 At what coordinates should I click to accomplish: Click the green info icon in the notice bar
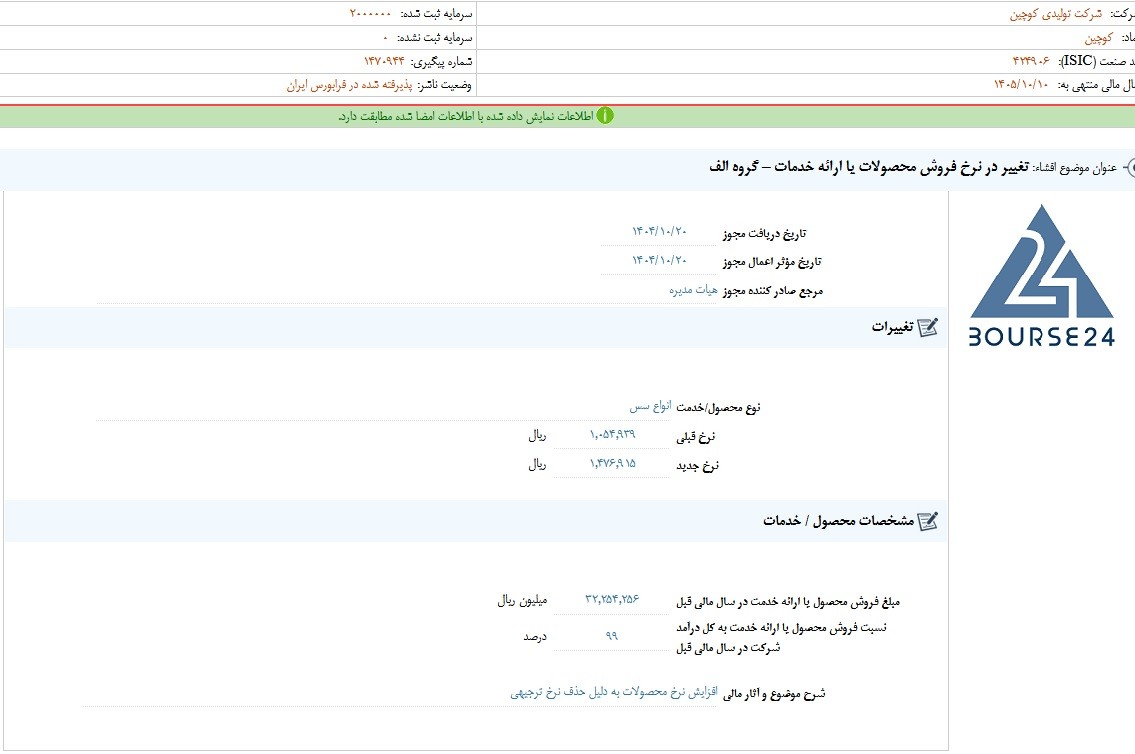point(605,116)
